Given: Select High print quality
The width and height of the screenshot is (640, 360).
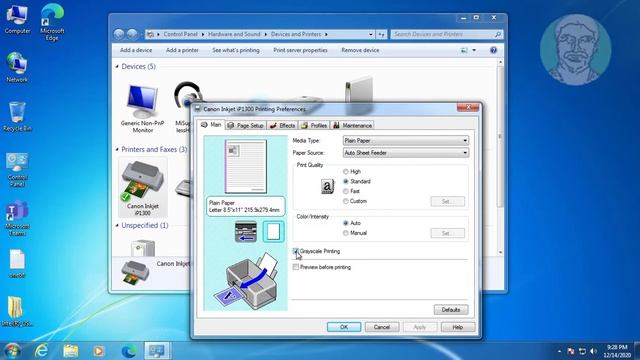Looking at the screenshot, I should 346,171.
